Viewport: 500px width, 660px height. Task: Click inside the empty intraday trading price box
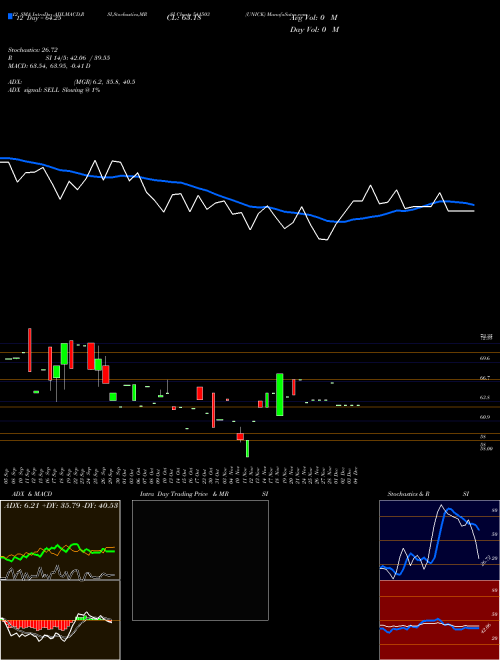pyautogui.click(x=200, y=560)
